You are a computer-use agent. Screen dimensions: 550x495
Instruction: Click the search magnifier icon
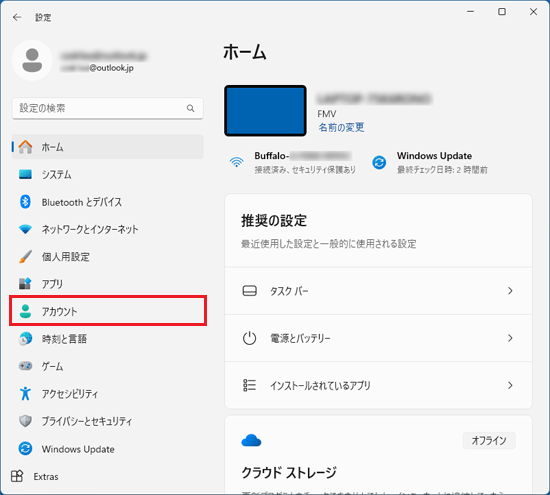[190, 108]
